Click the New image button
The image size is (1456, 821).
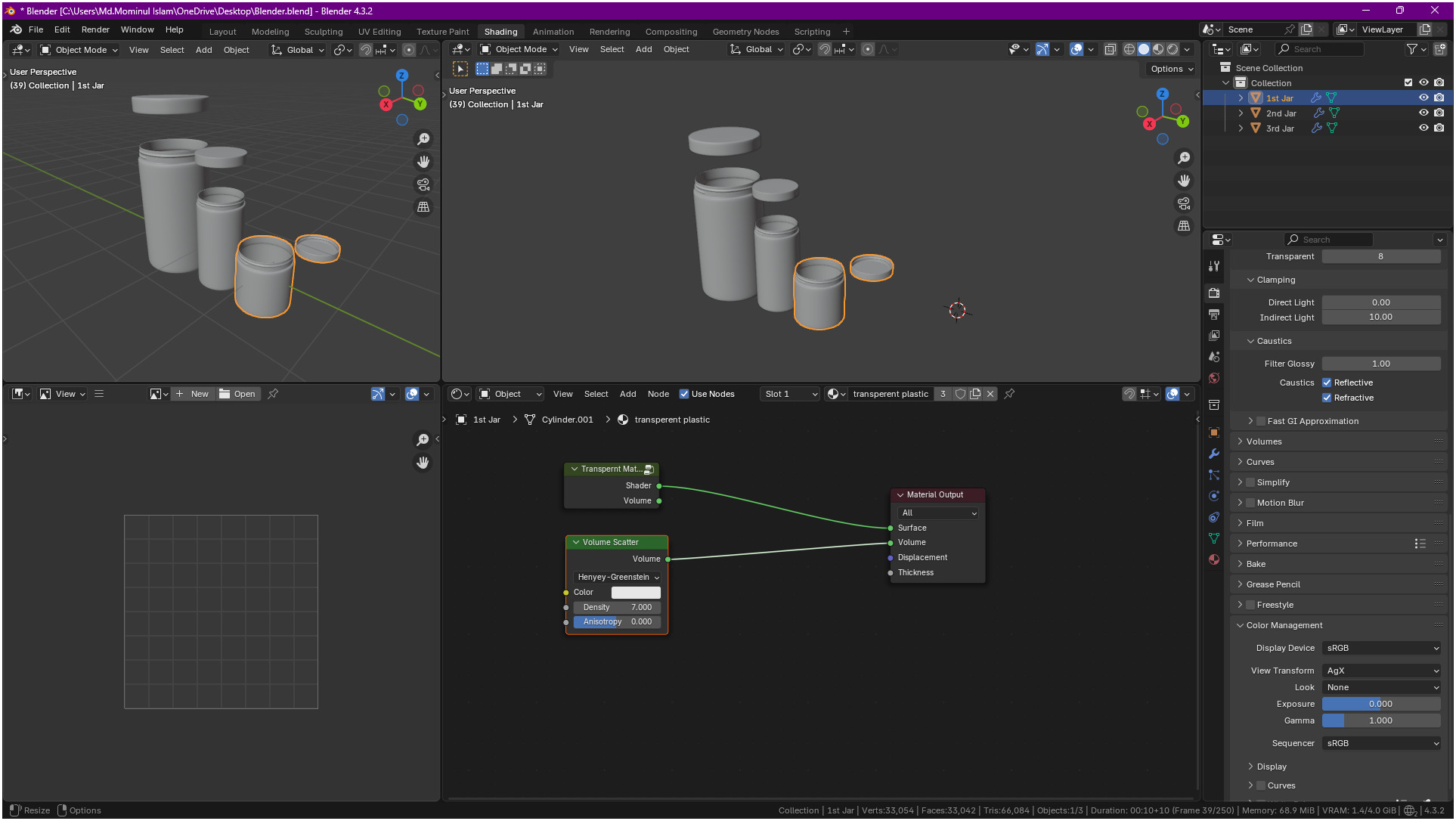pyautogui.click(x=193, y=394)
